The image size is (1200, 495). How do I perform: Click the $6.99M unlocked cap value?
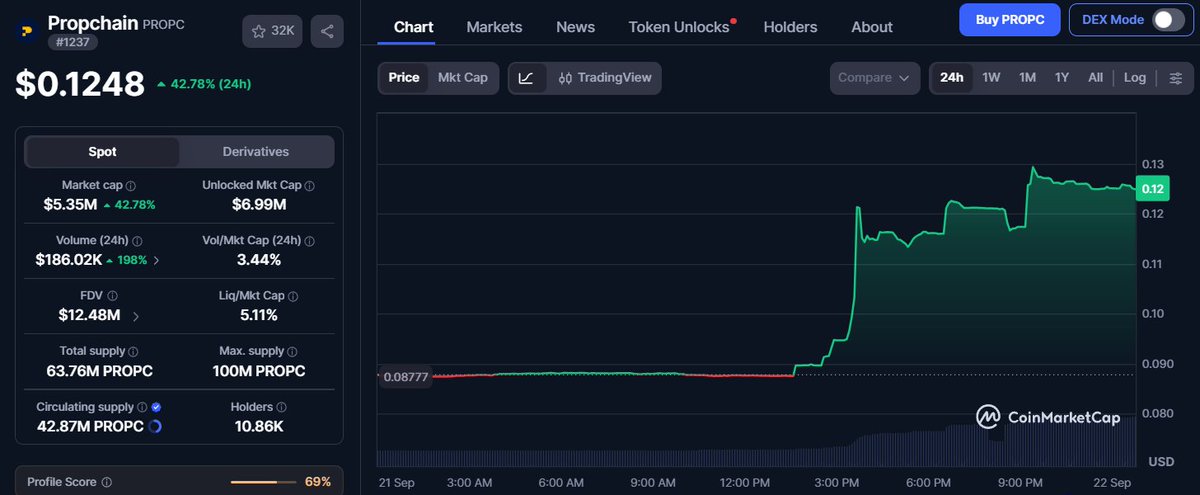coord(259,205)
